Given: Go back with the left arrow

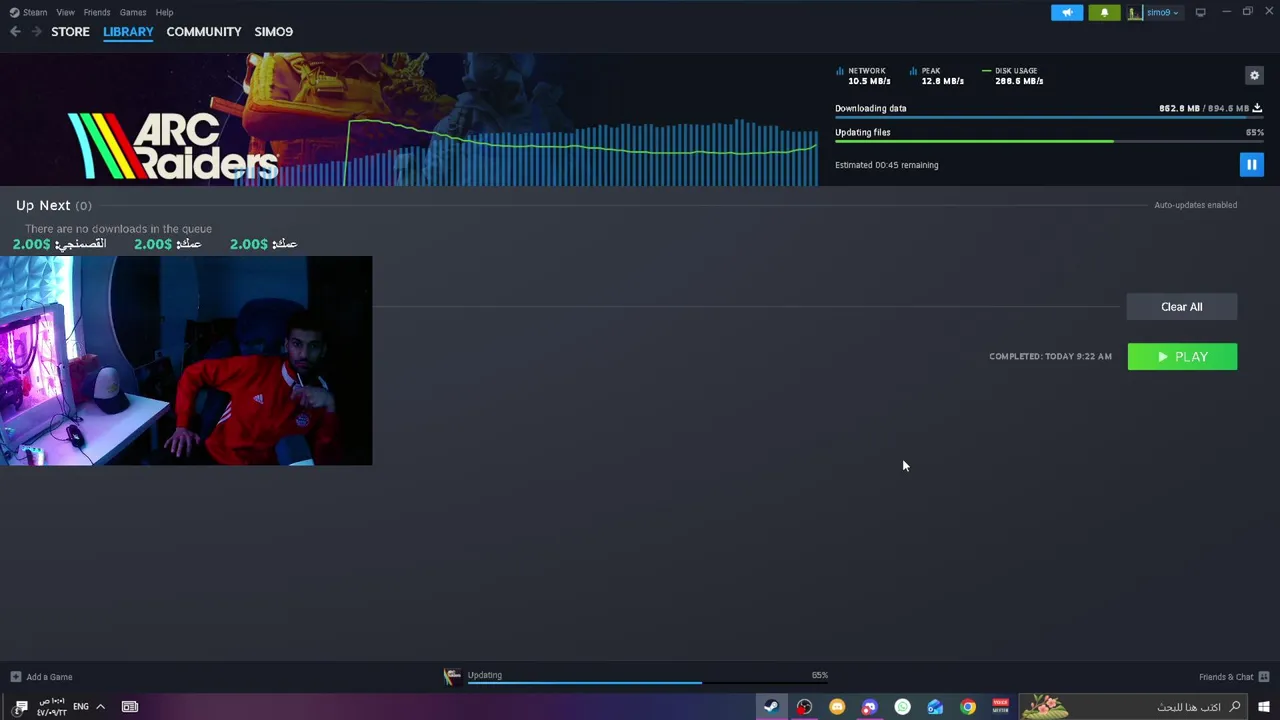Looking at the screenshot, I should tap(15, 32).
